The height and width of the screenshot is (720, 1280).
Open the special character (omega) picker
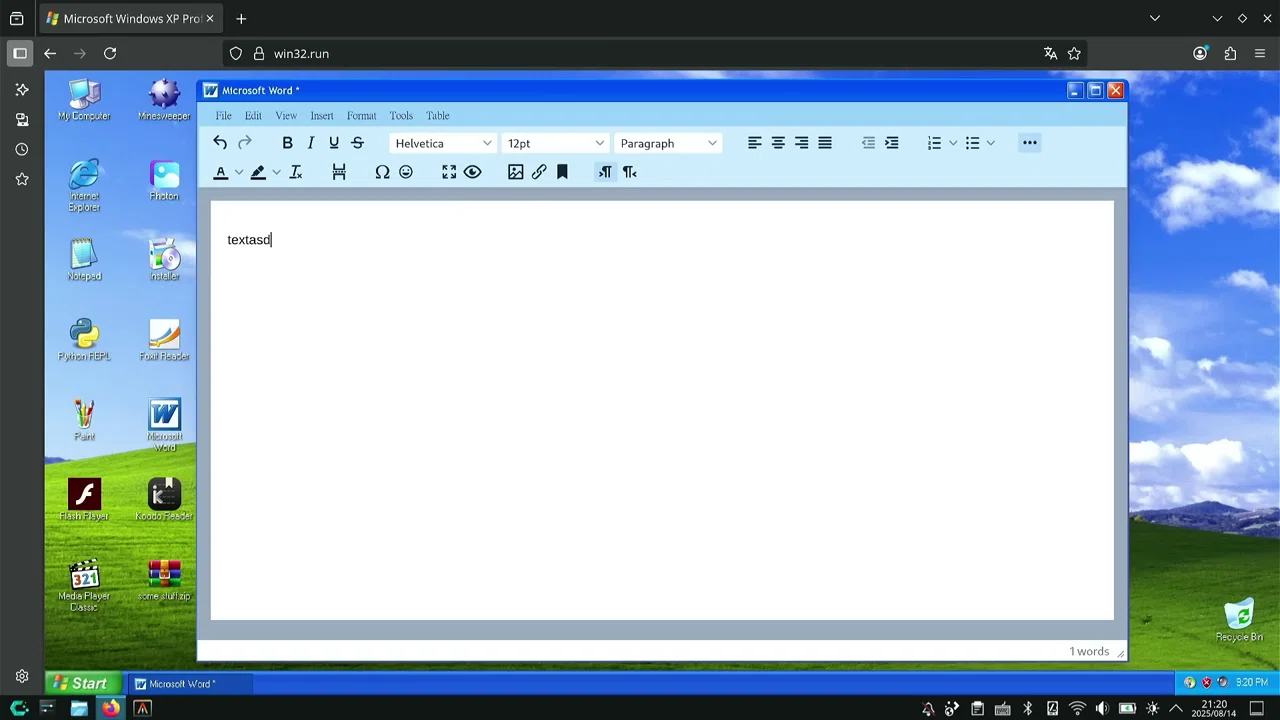(382, 172)
